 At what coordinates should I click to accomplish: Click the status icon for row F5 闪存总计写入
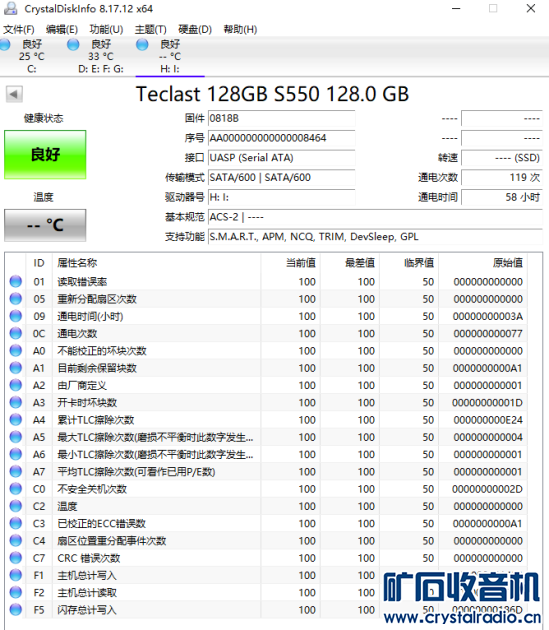pyautogui.click(x=16, y=610)
